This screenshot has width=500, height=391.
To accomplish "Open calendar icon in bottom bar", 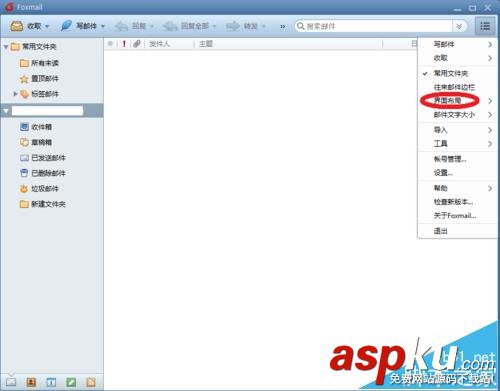I will tap(51, 382).
